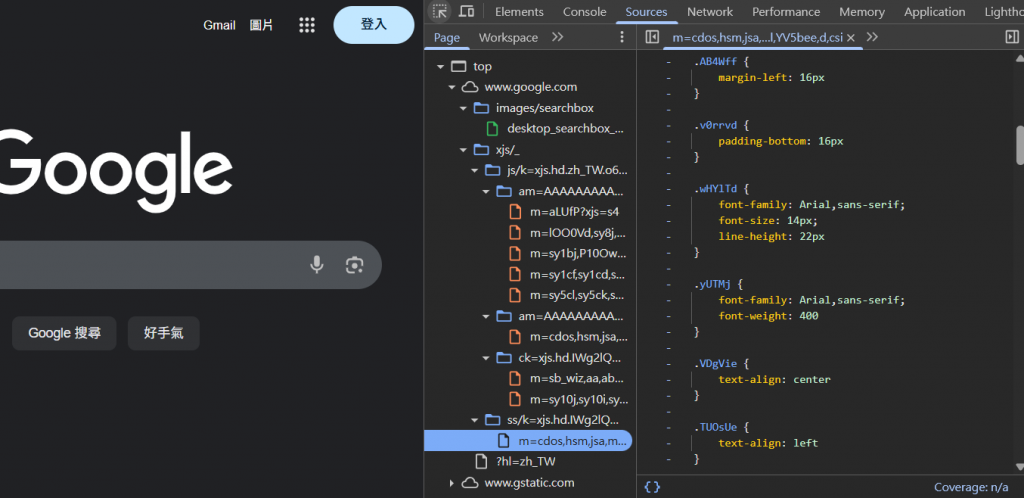Click the code editor vertical scrollbar thumb
The image size is (1024, 498).
pos(1019,144)
